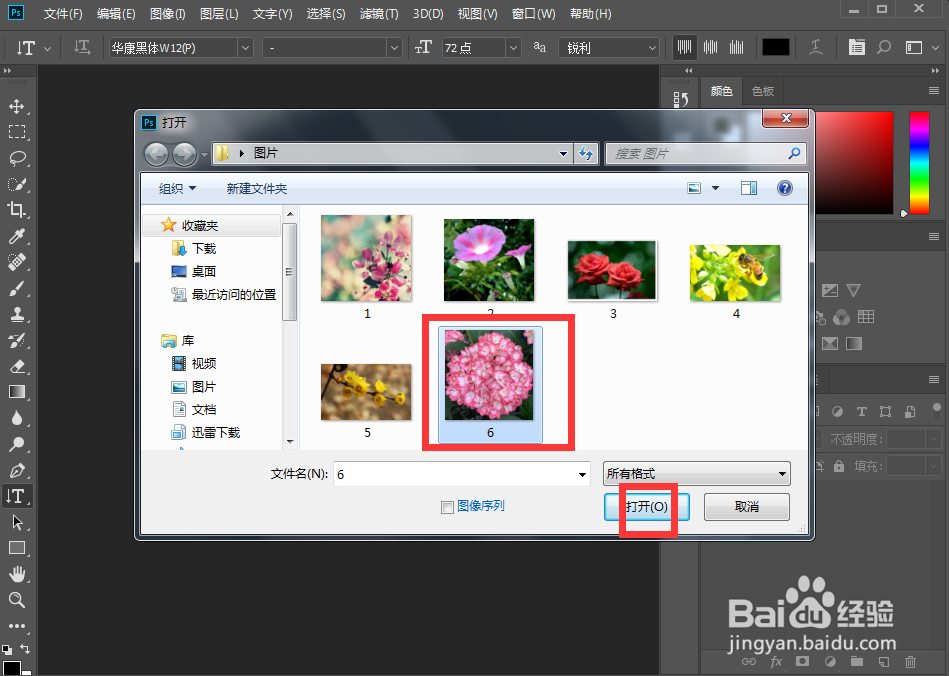Click the foreground color swatch in toolbox
The image size is (949, 676).
tap(11, 668)
